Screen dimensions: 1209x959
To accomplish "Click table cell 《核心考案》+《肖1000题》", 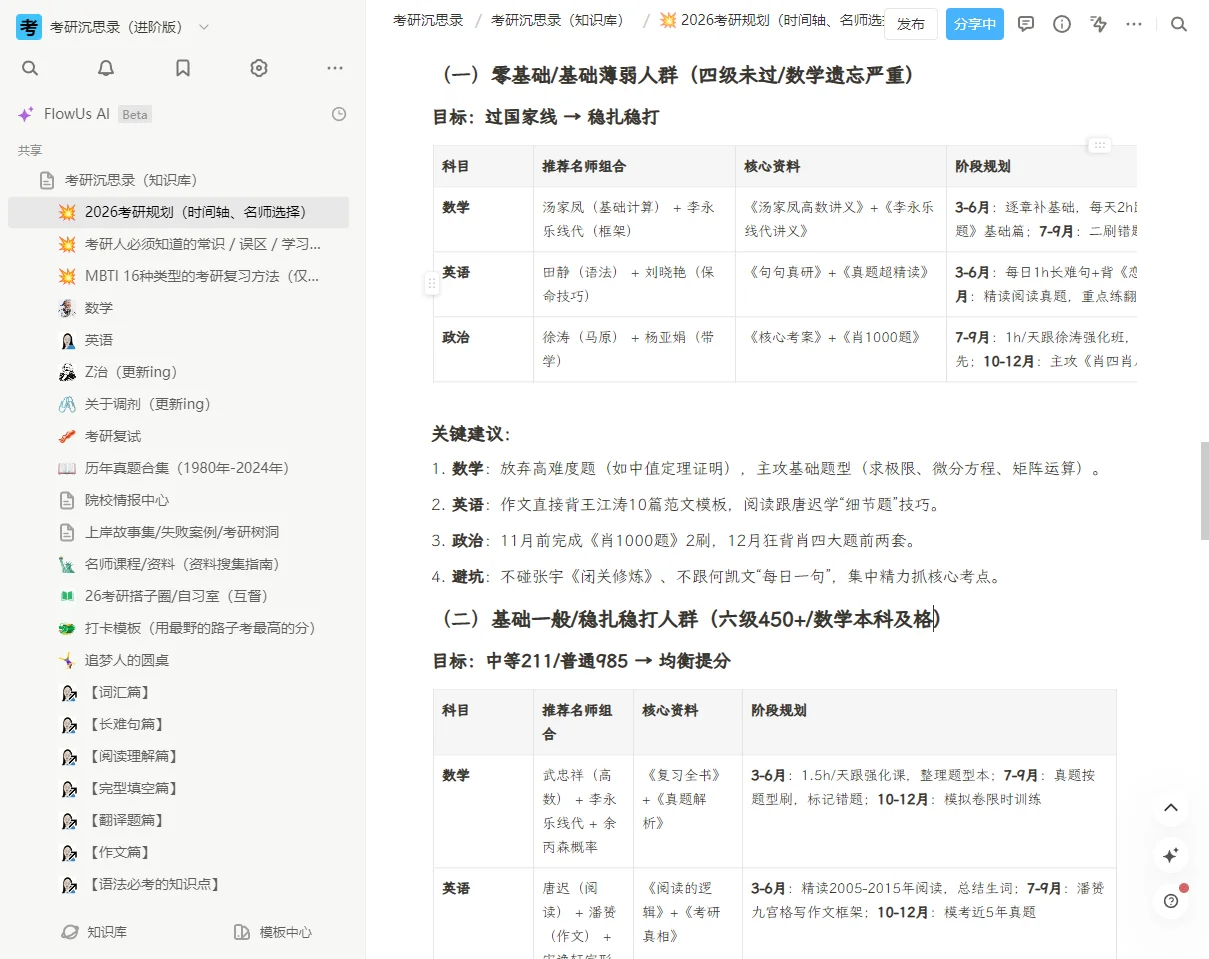I will [x=841, y=349].
